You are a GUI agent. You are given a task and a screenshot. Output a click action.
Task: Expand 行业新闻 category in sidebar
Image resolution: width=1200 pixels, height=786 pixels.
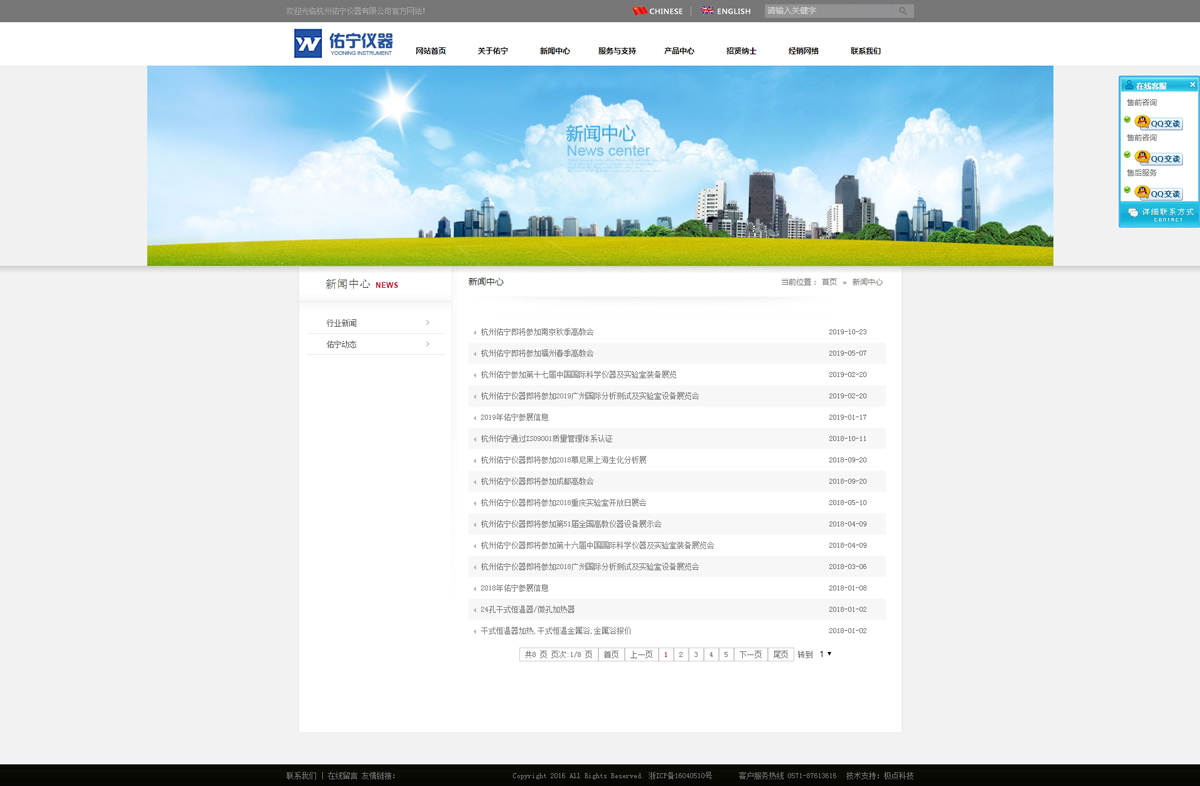pos(376,323)
